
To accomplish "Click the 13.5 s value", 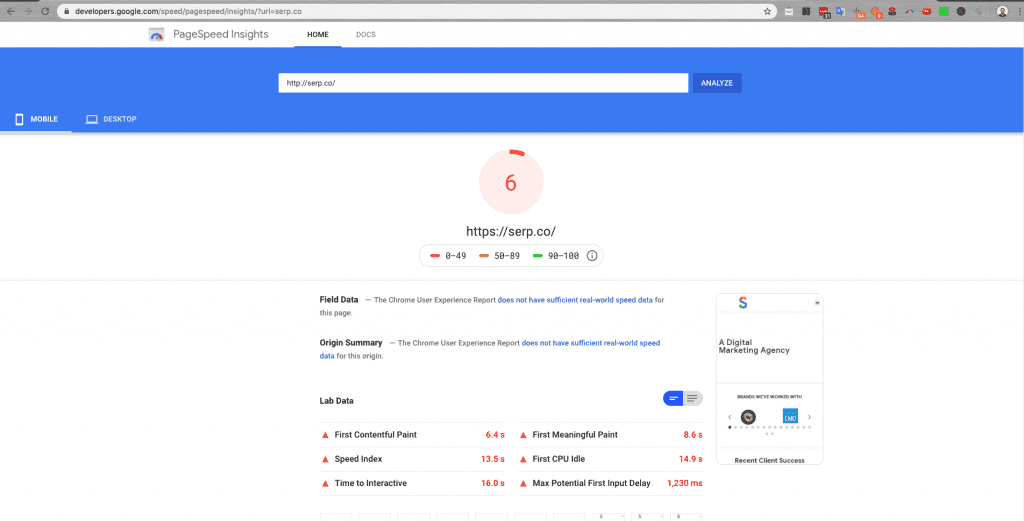I will tap(493, 459).
